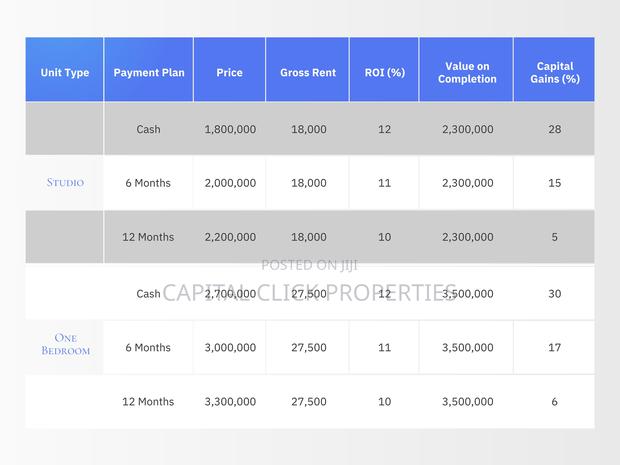Select the Studio unit type label

click(65, 183)
